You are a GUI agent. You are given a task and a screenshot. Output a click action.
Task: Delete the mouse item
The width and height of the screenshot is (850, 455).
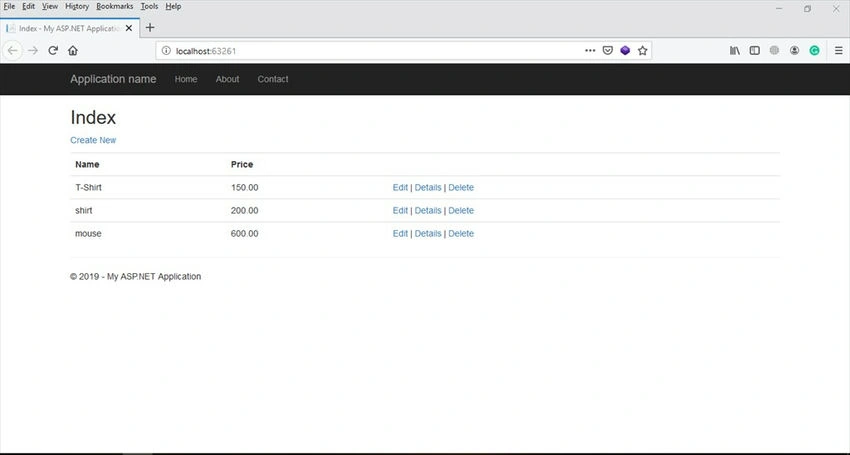[x=461, y=234]
